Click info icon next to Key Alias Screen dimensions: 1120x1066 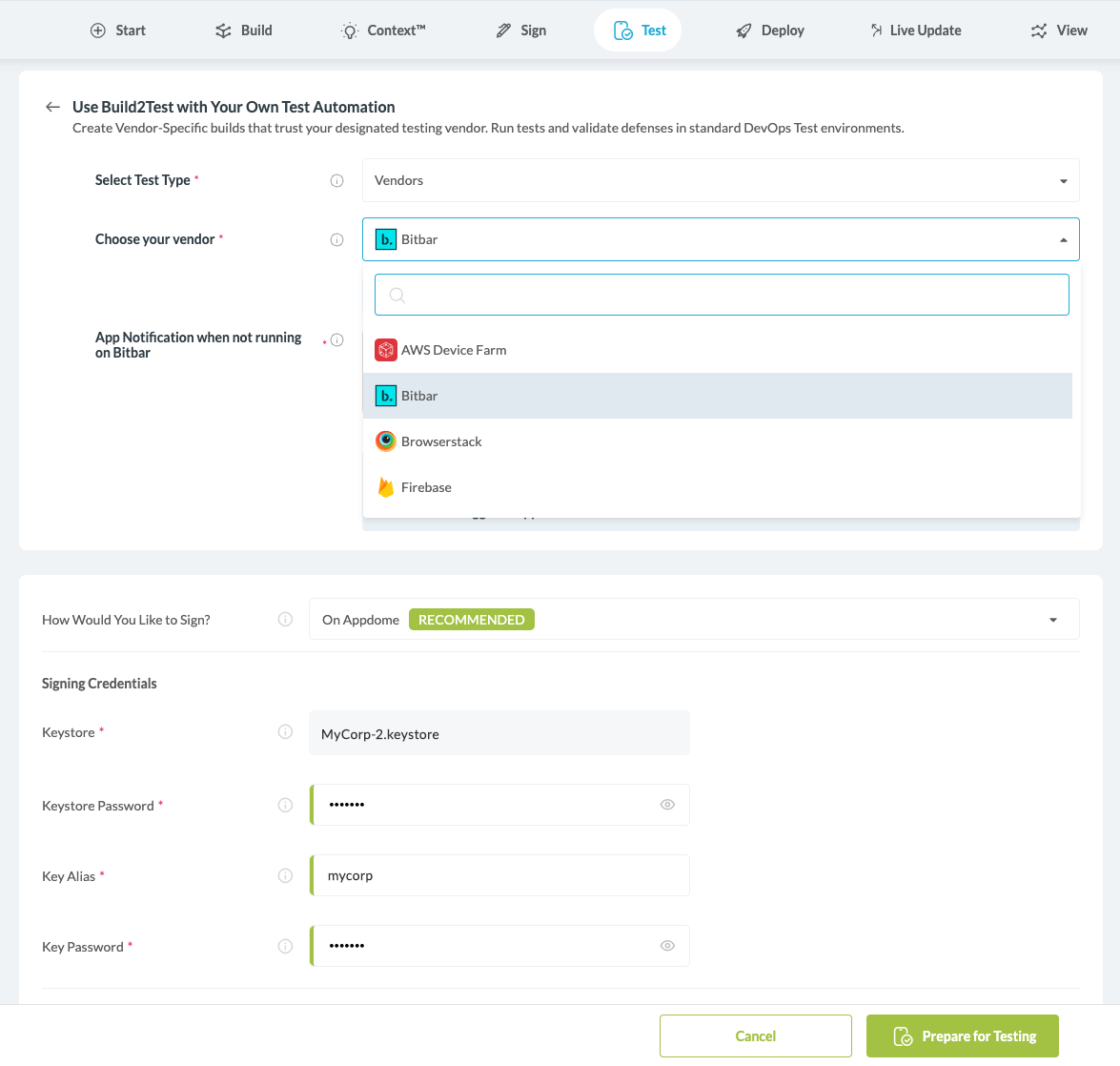285,876
